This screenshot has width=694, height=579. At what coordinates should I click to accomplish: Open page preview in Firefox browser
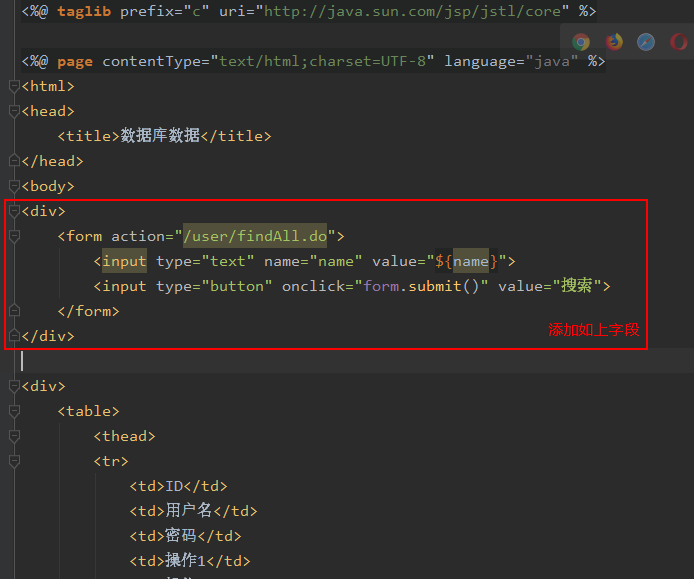tap(614, 42)
